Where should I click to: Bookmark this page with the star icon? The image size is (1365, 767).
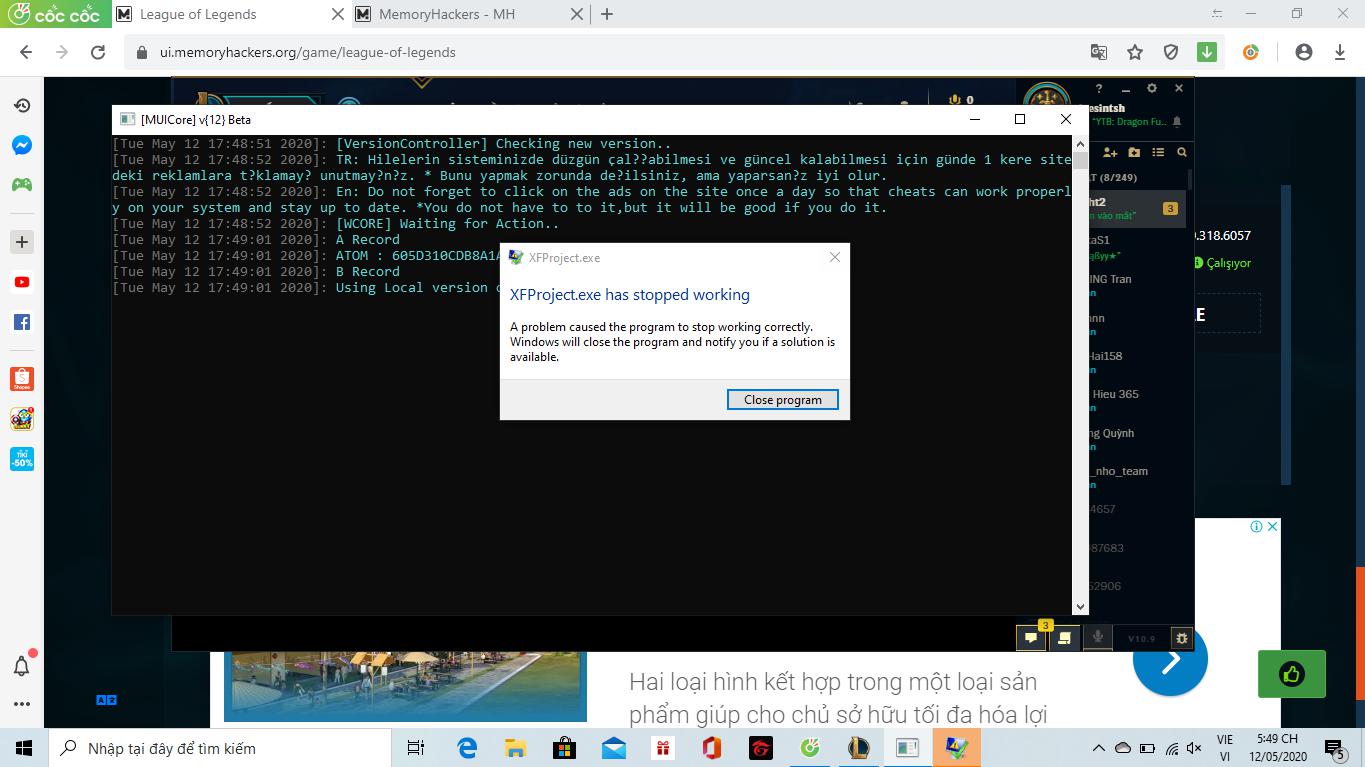[x=1135, y=52]
